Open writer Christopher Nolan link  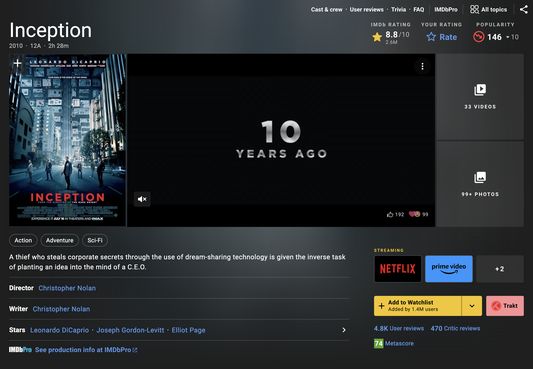point(61,309)
